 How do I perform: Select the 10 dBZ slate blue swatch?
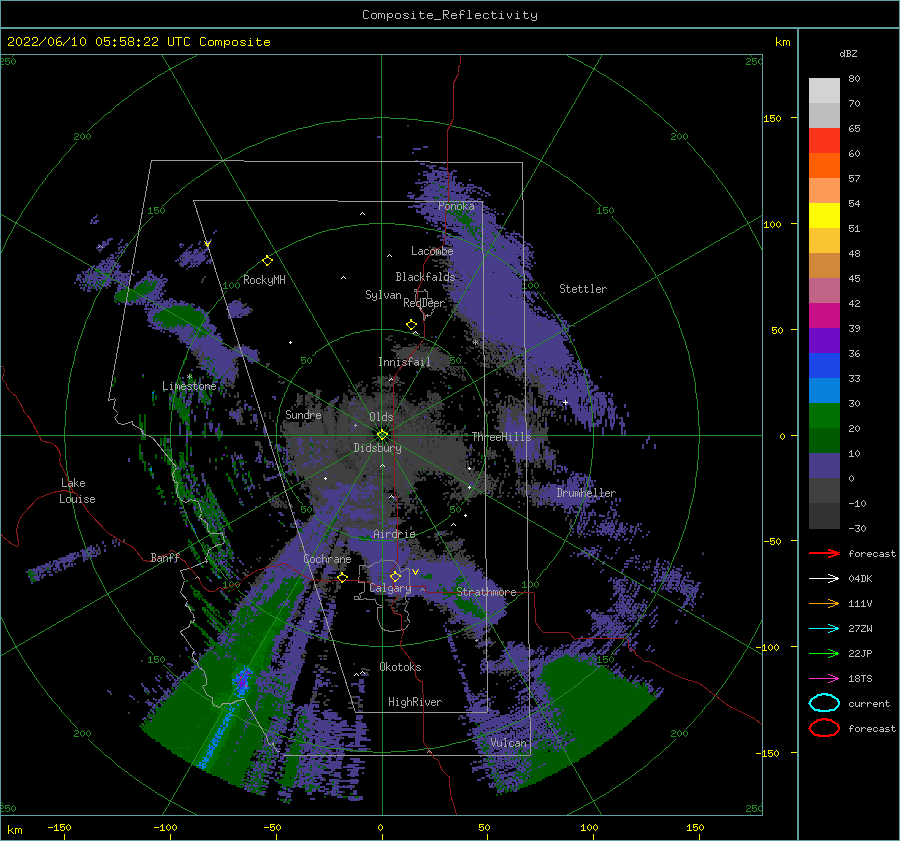pyautogui.click(x=824, y=466)
